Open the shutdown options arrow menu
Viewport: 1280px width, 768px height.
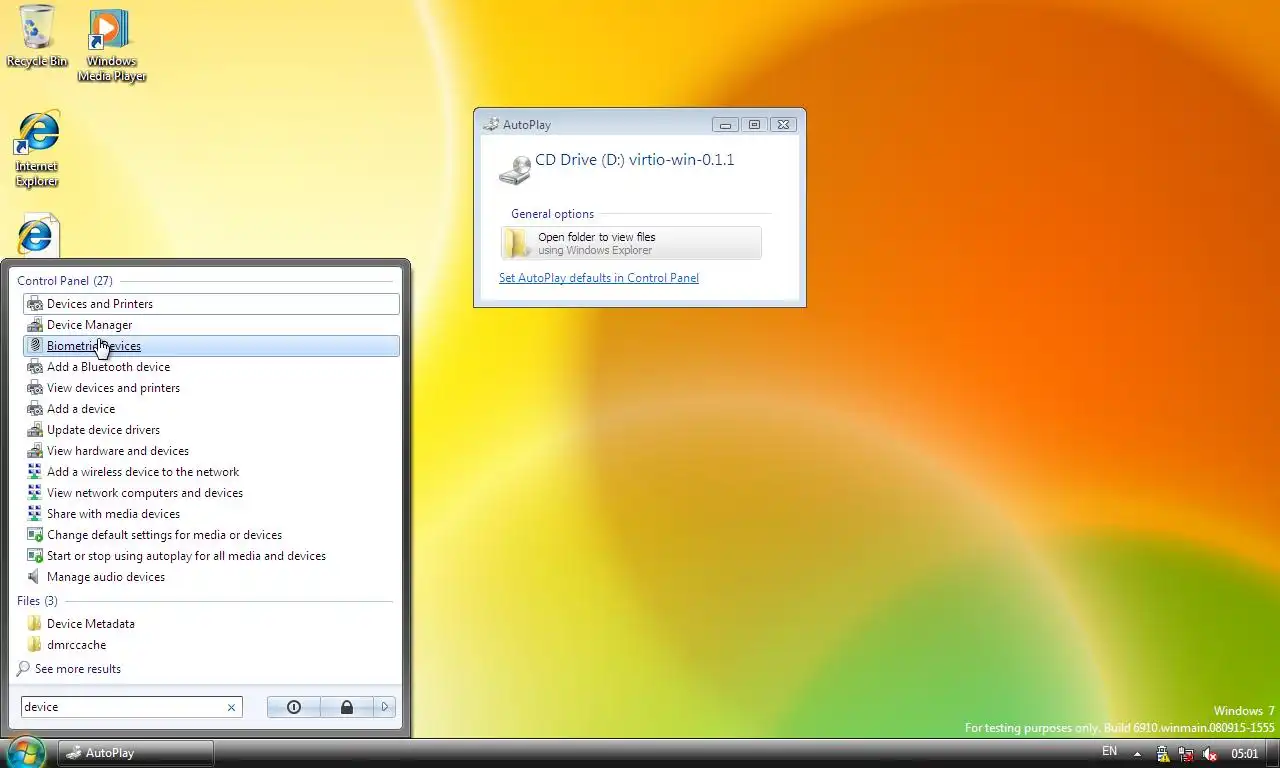385,707
